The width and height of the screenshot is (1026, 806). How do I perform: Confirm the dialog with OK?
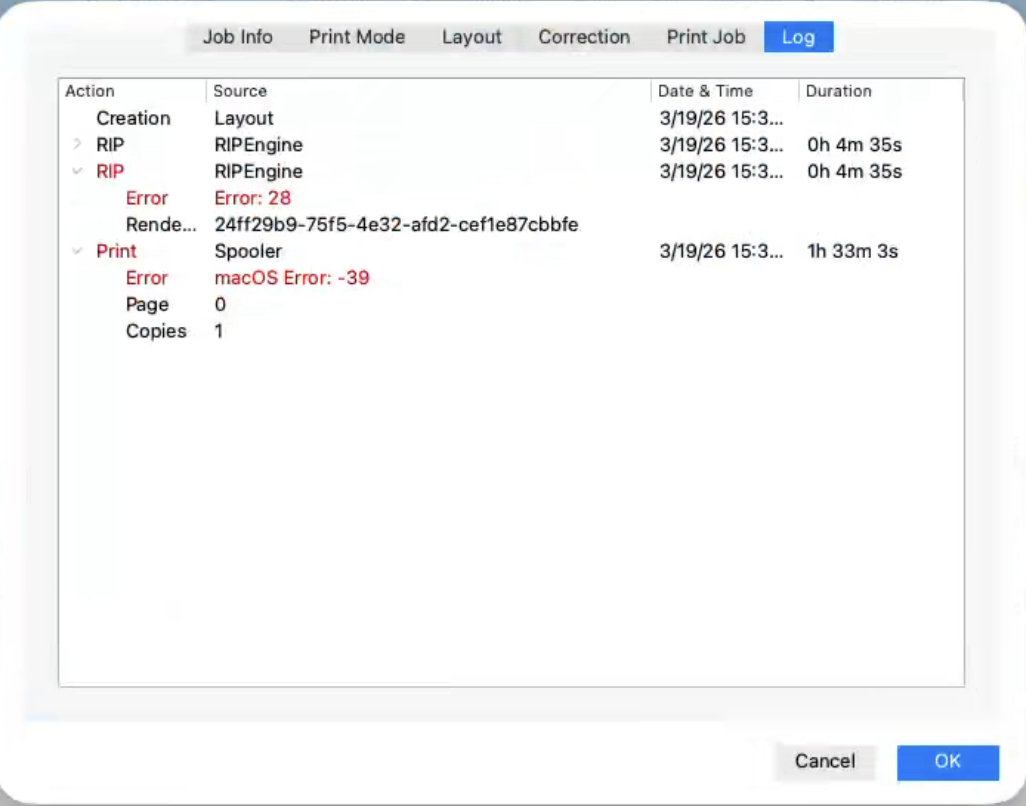(x=947, y=761)
